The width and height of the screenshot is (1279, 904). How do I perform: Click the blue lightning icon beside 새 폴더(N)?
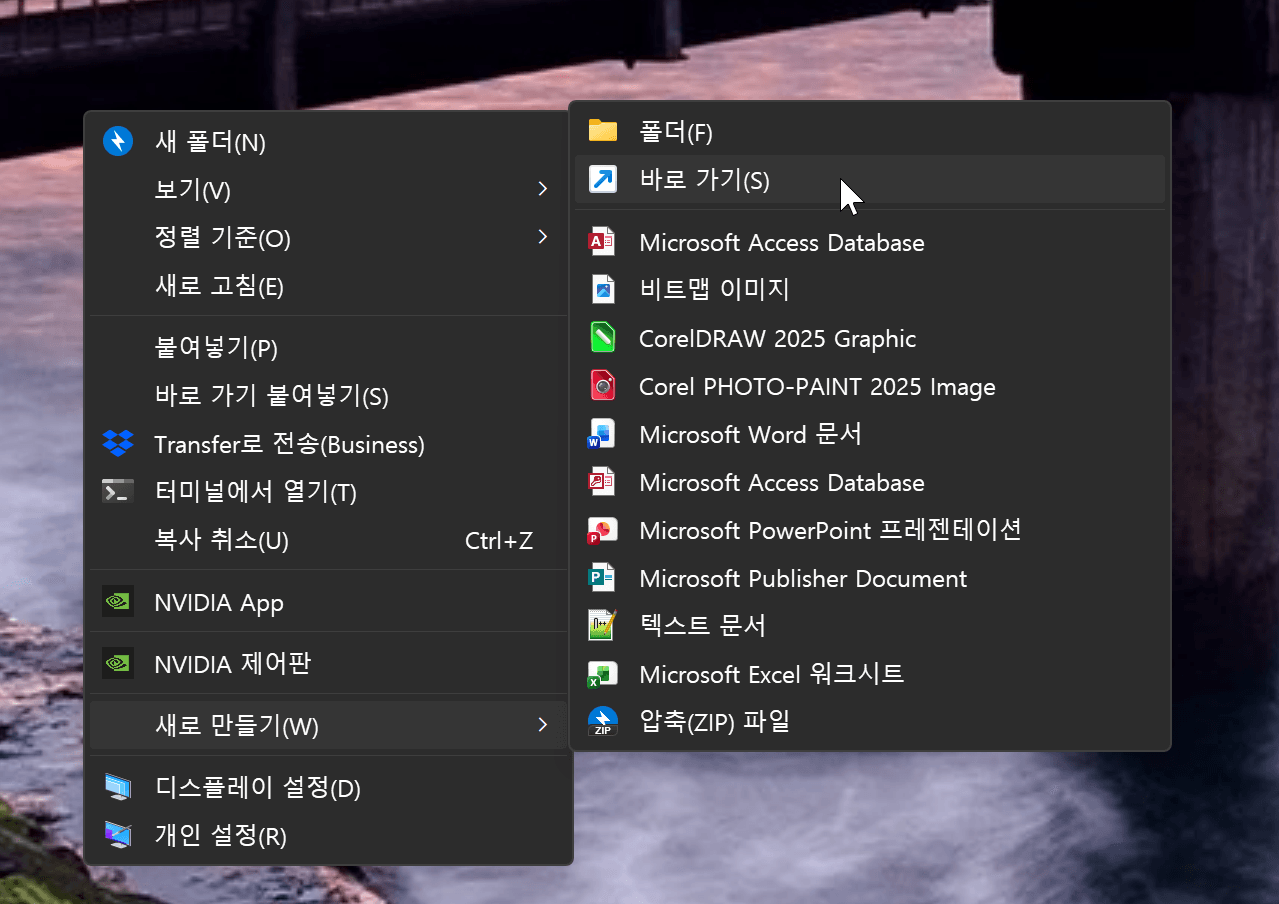(x=118, y=141)
